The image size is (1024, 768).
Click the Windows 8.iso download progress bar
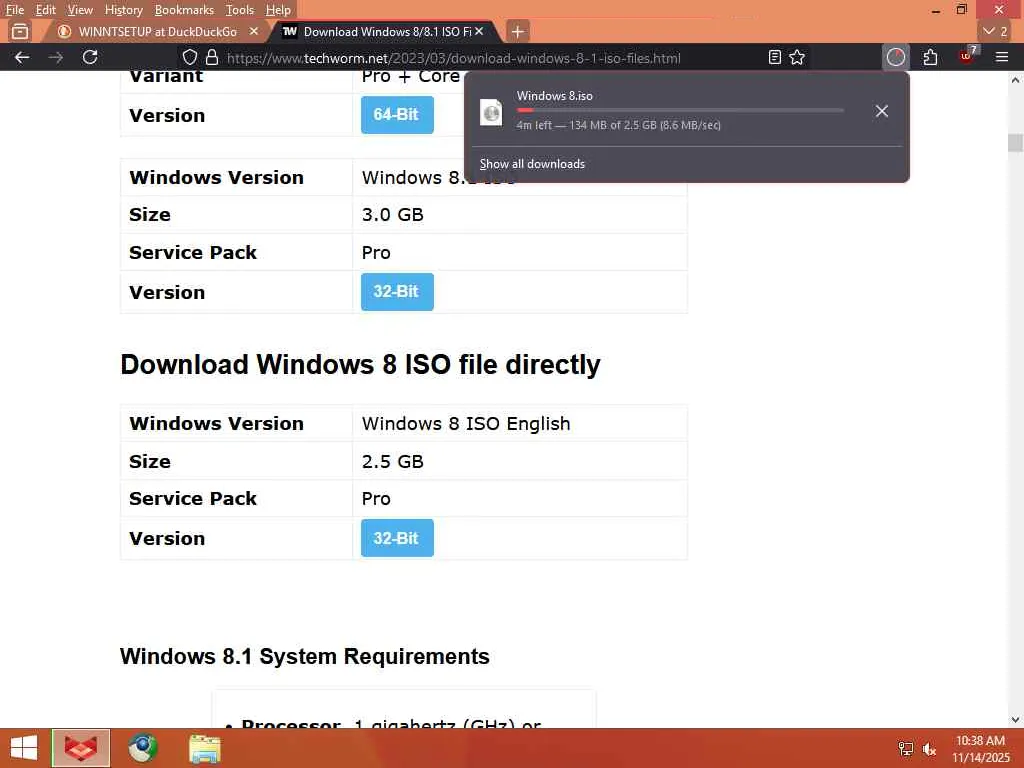pyautogui.click(x=680, y=110)
